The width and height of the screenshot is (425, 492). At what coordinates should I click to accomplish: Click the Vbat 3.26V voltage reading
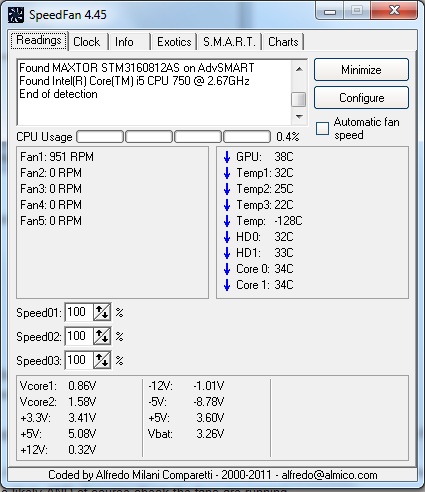[186, 434]
